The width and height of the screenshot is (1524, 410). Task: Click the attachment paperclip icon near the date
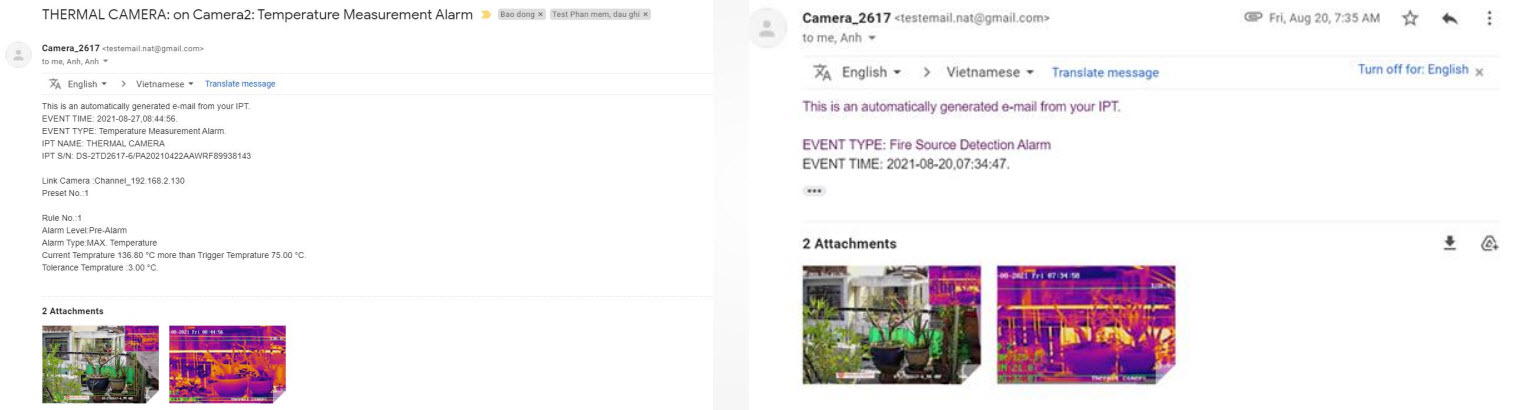1253,18
